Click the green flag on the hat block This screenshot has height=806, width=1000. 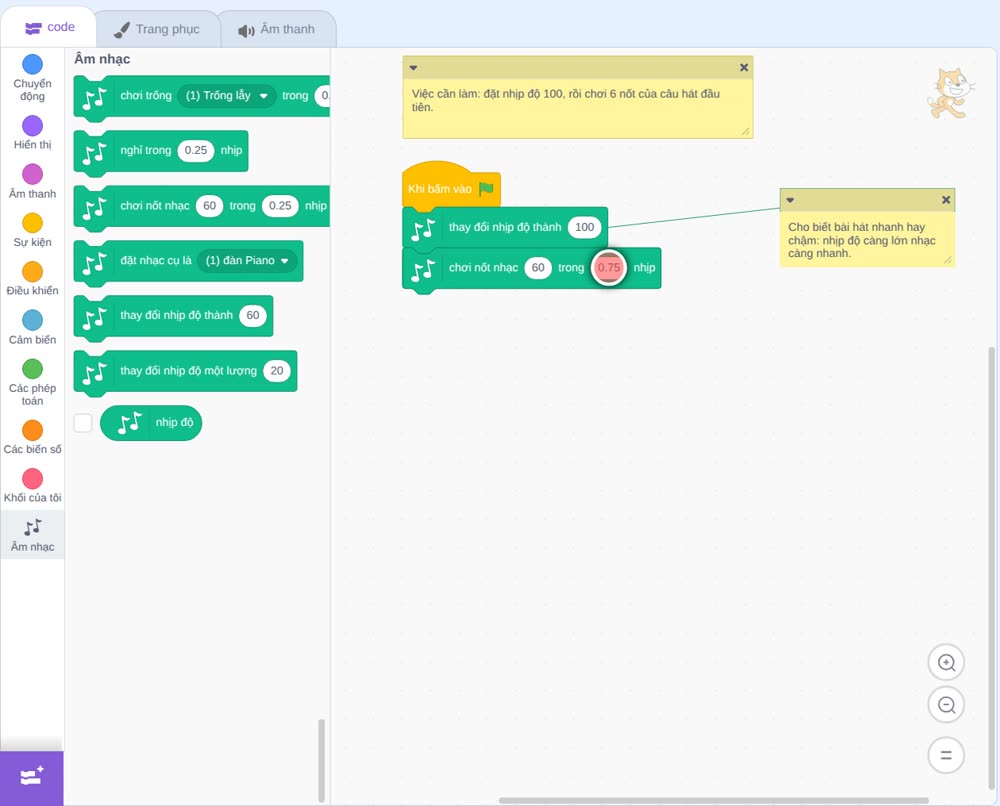point(486,189)
